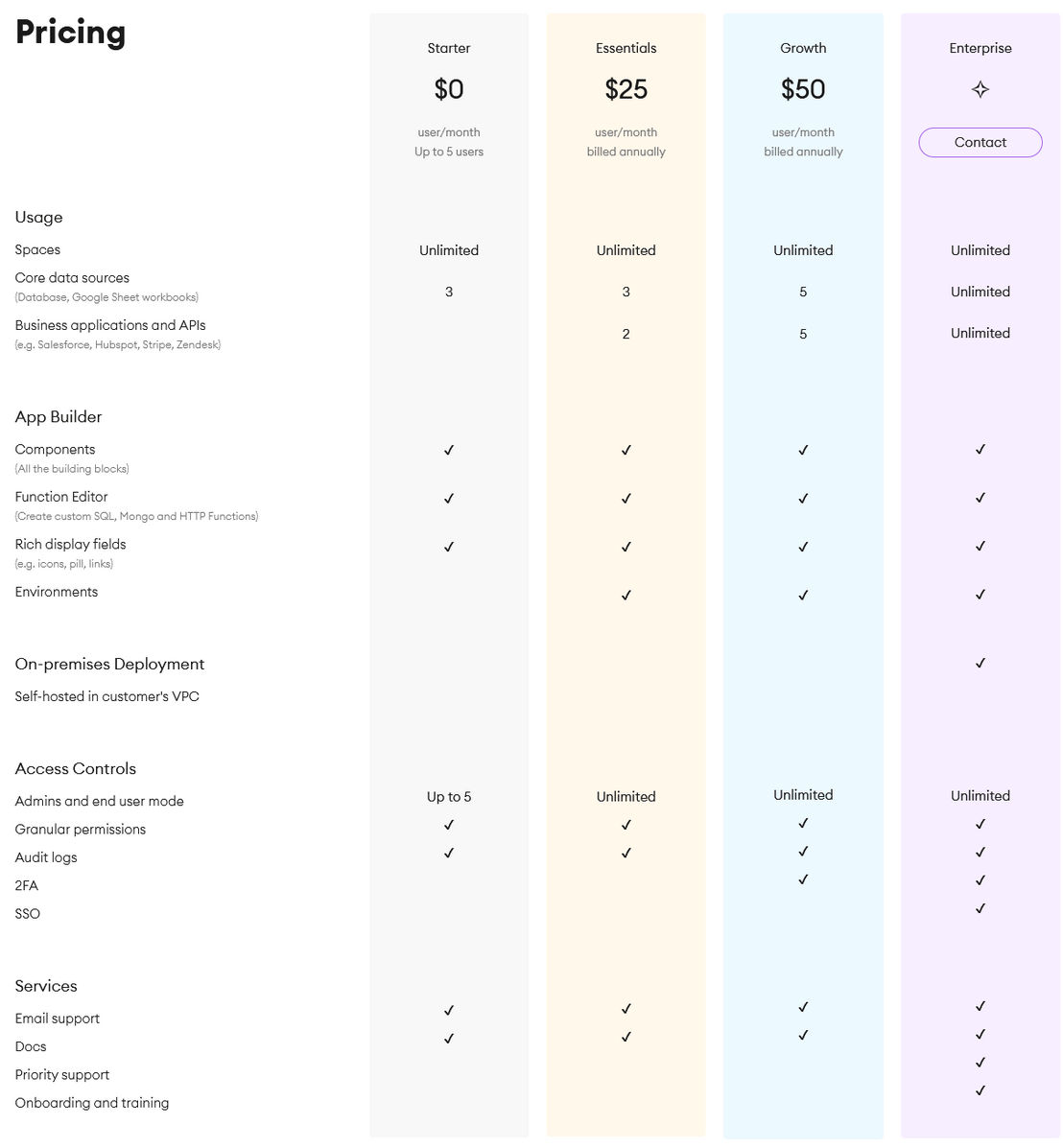Image resolution: width=1063 pixels, height=1148 pixels.
Task: Select the Starter plan heading
Action: coord(448,48)
